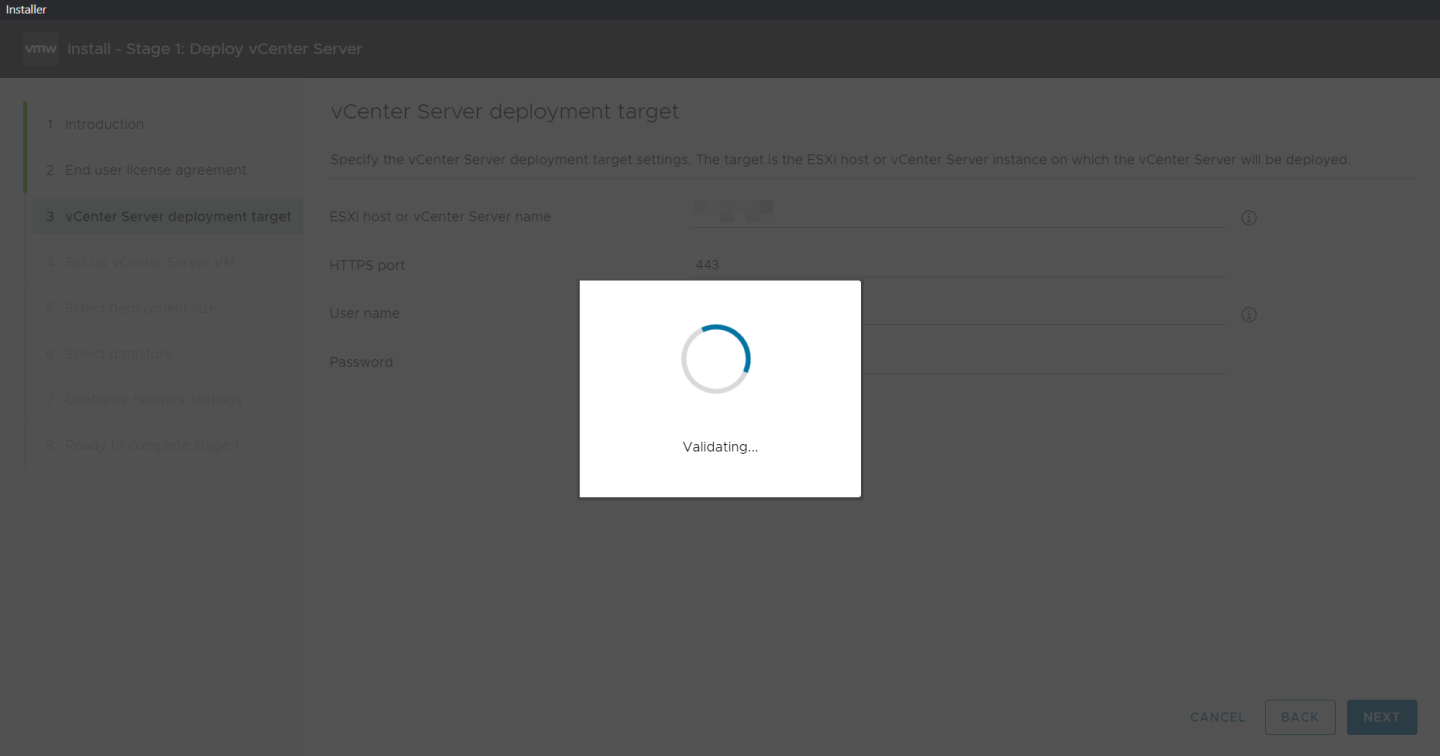The image size is (1440, 756).
Task: Click the validating progress spinner
Action: click(716, 359)
